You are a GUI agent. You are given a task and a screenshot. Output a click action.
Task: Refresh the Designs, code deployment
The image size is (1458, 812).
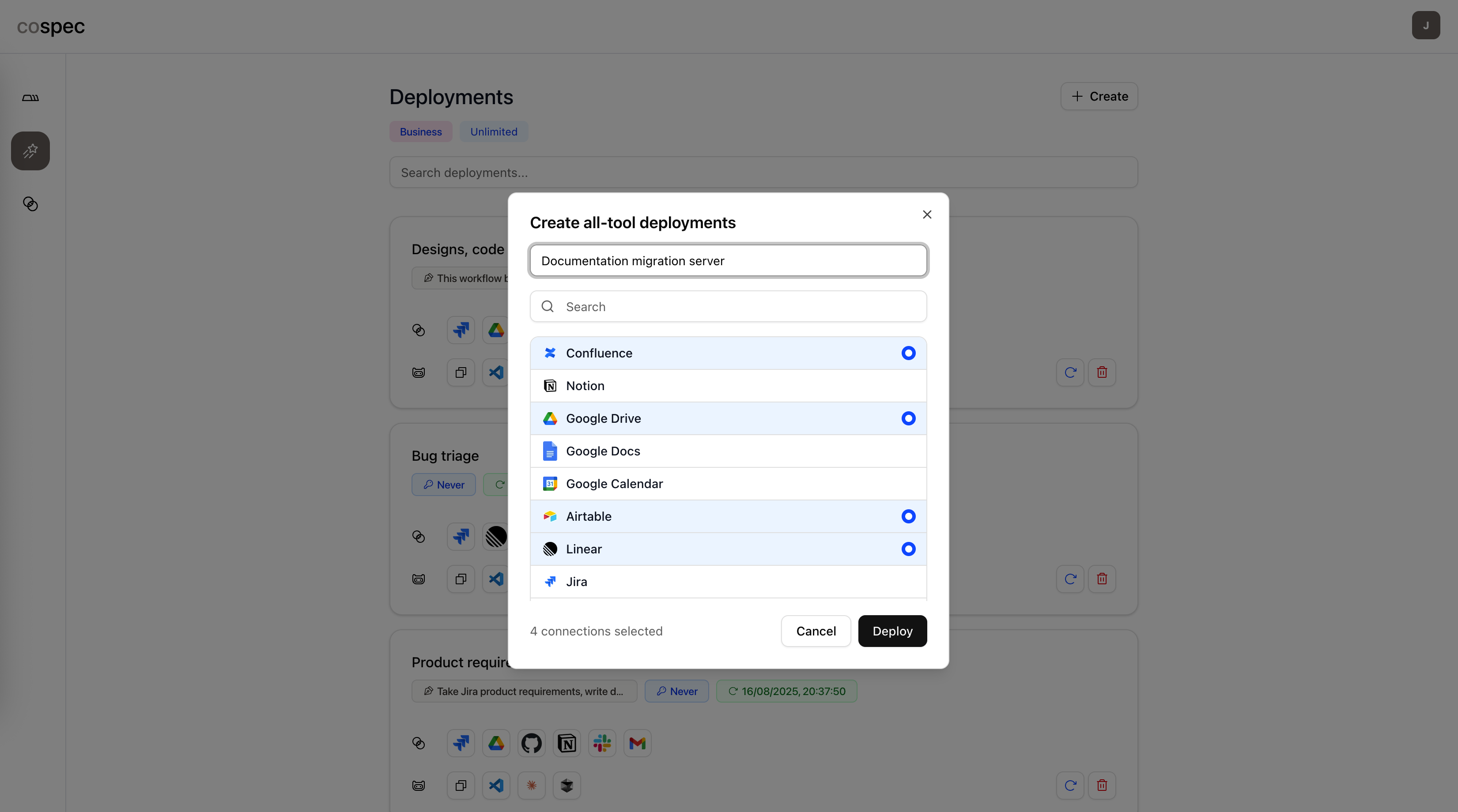(1070, 372)
